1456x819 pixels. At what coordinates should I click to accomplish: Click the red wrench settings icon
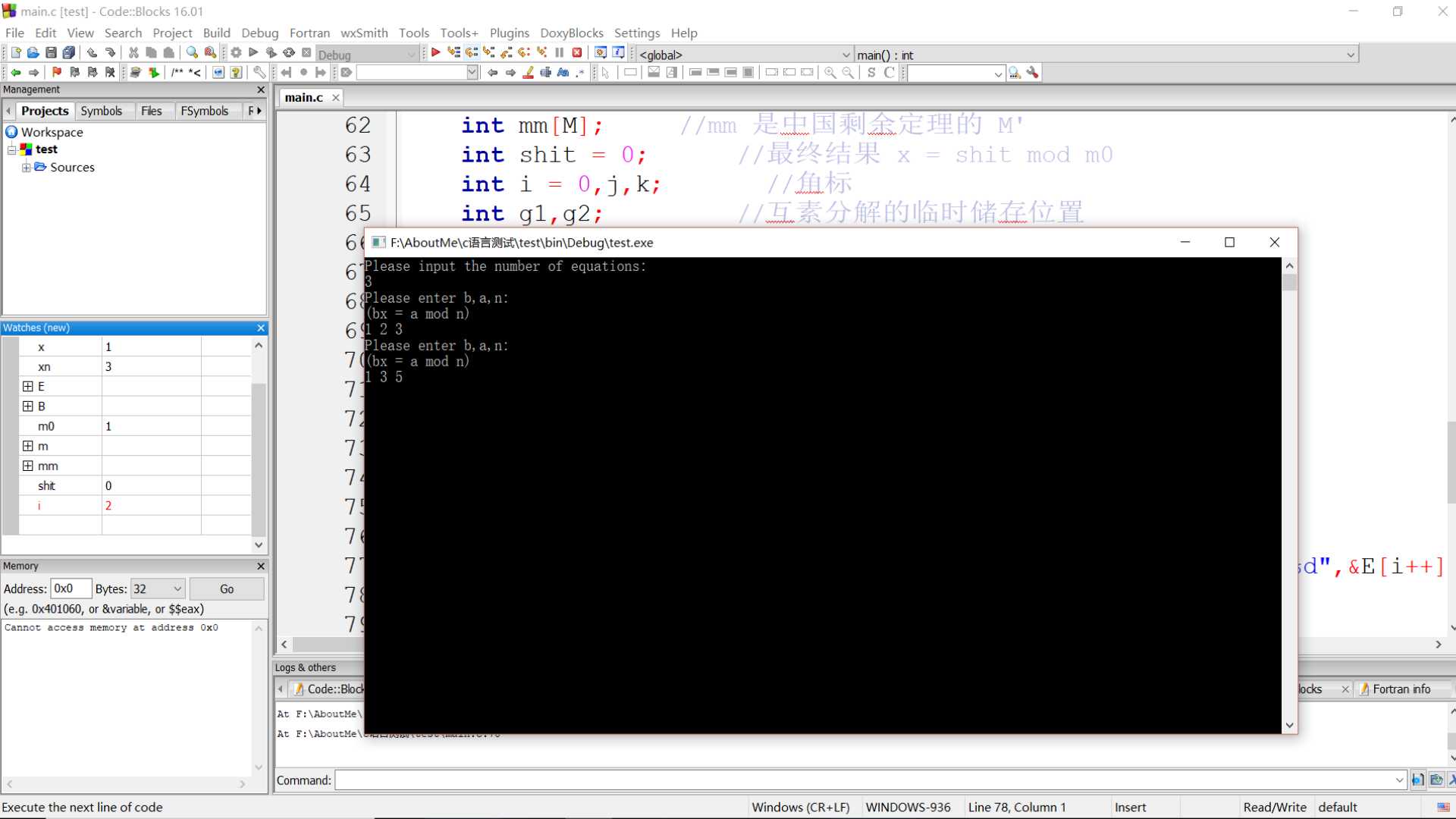pos(1032,72)
